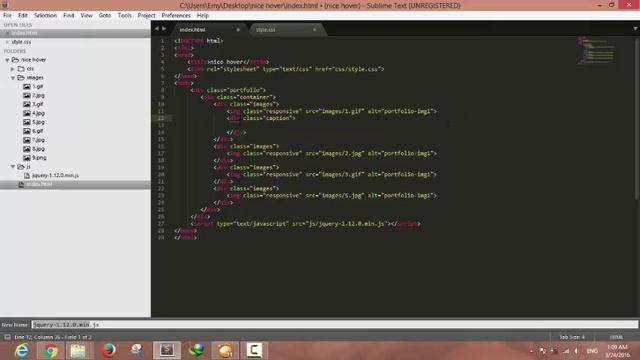Click the nice hover folder icon
The height and width of the screenshot is (360, 640).
pos(15,60)
